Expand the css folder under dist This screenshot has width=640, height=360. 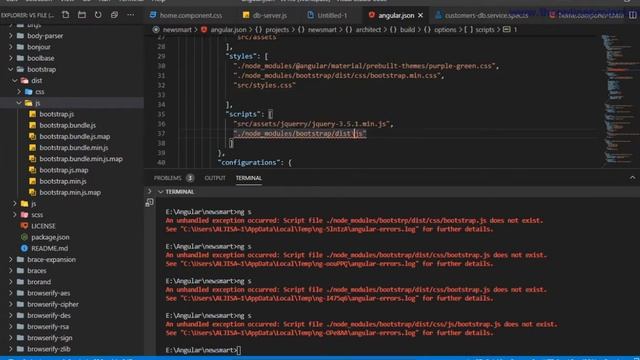click(39, 92)
